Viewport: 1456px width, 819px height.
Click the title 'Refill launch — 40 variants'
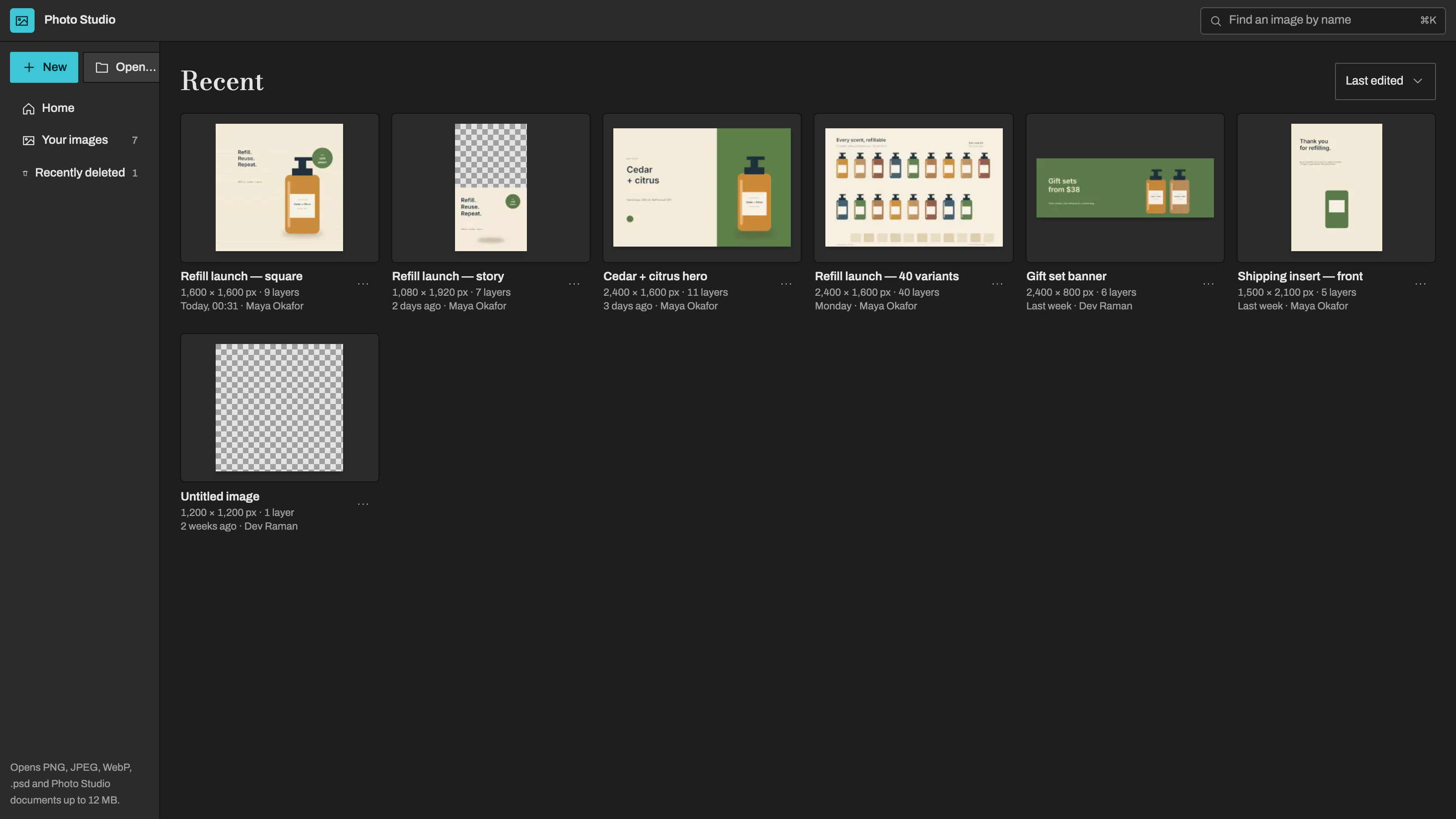coord(887,276)
